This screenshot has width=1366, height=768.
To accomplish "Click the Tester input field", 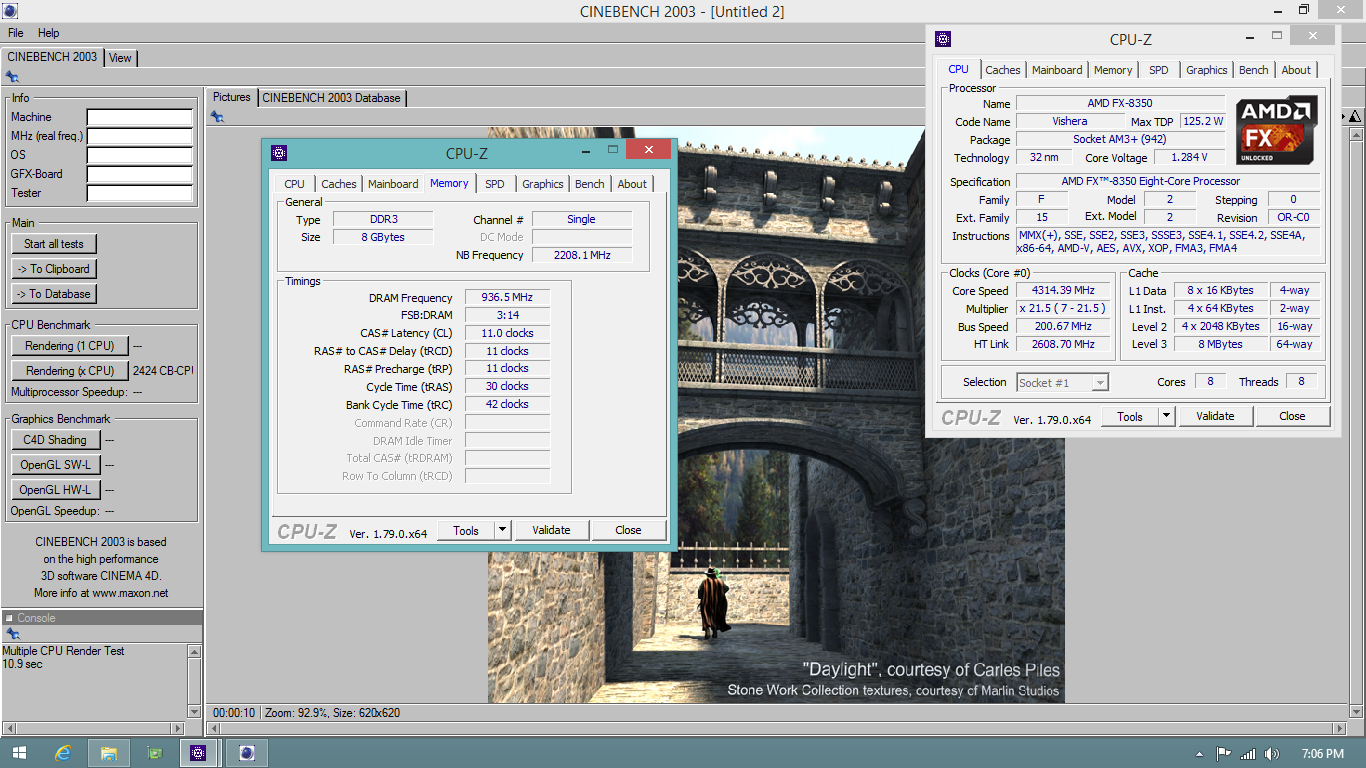I will tap(139, 194).
